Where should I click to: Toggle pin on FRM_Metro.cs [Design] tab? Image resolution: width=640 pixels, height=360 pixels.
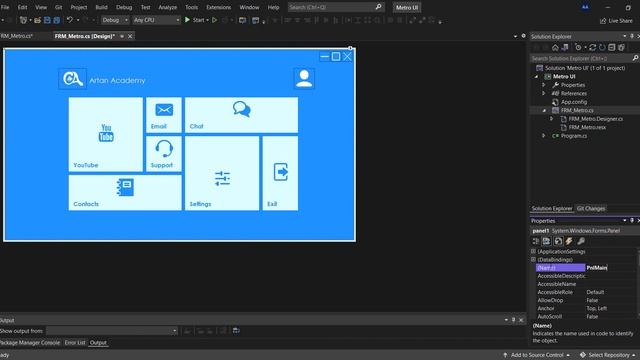pos(122,36)
